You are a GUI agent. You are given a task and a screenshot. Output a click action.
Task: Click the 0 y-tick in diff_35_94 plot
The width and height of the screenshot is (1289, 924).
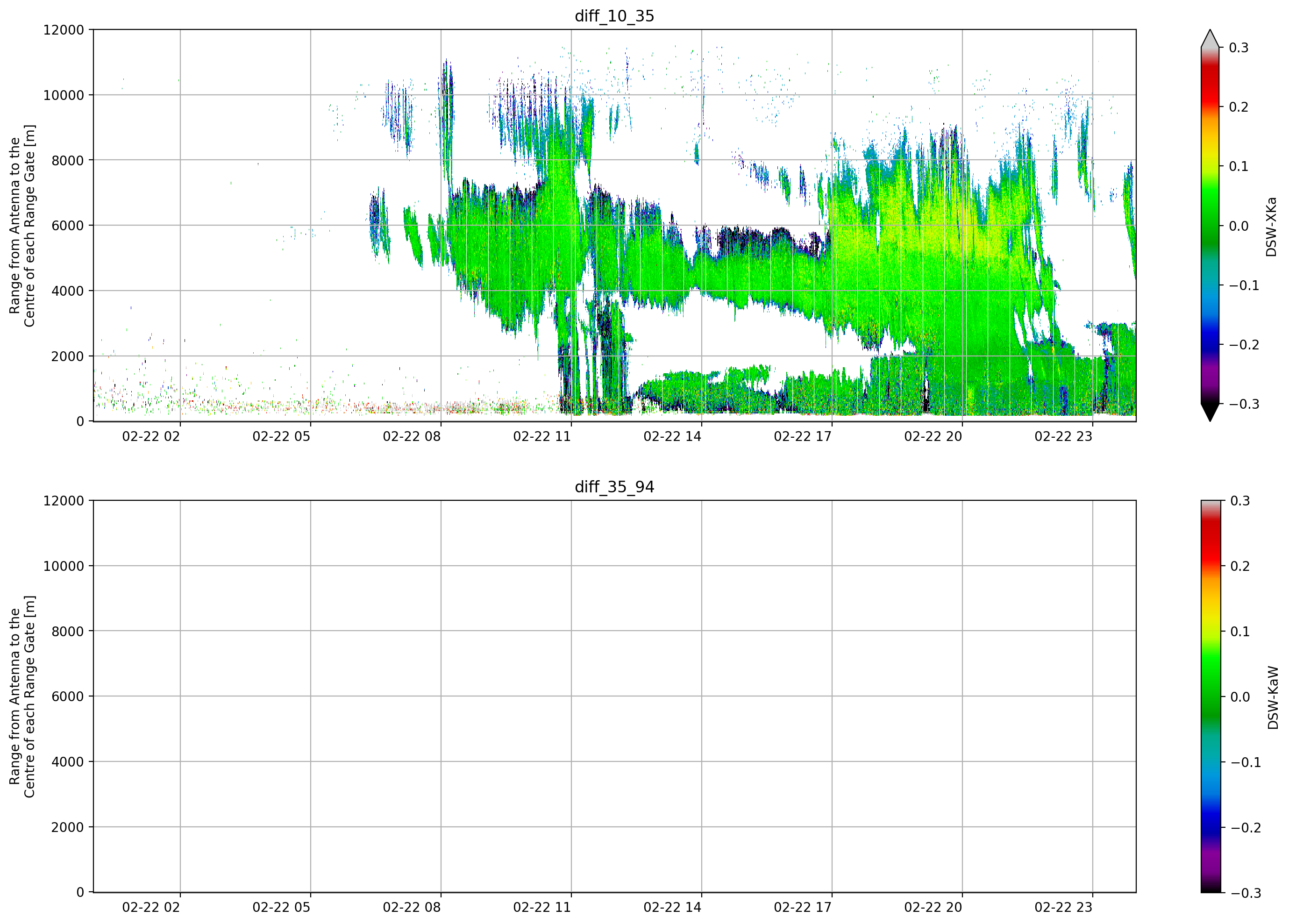pyautogui.click(x=80, y=893)
